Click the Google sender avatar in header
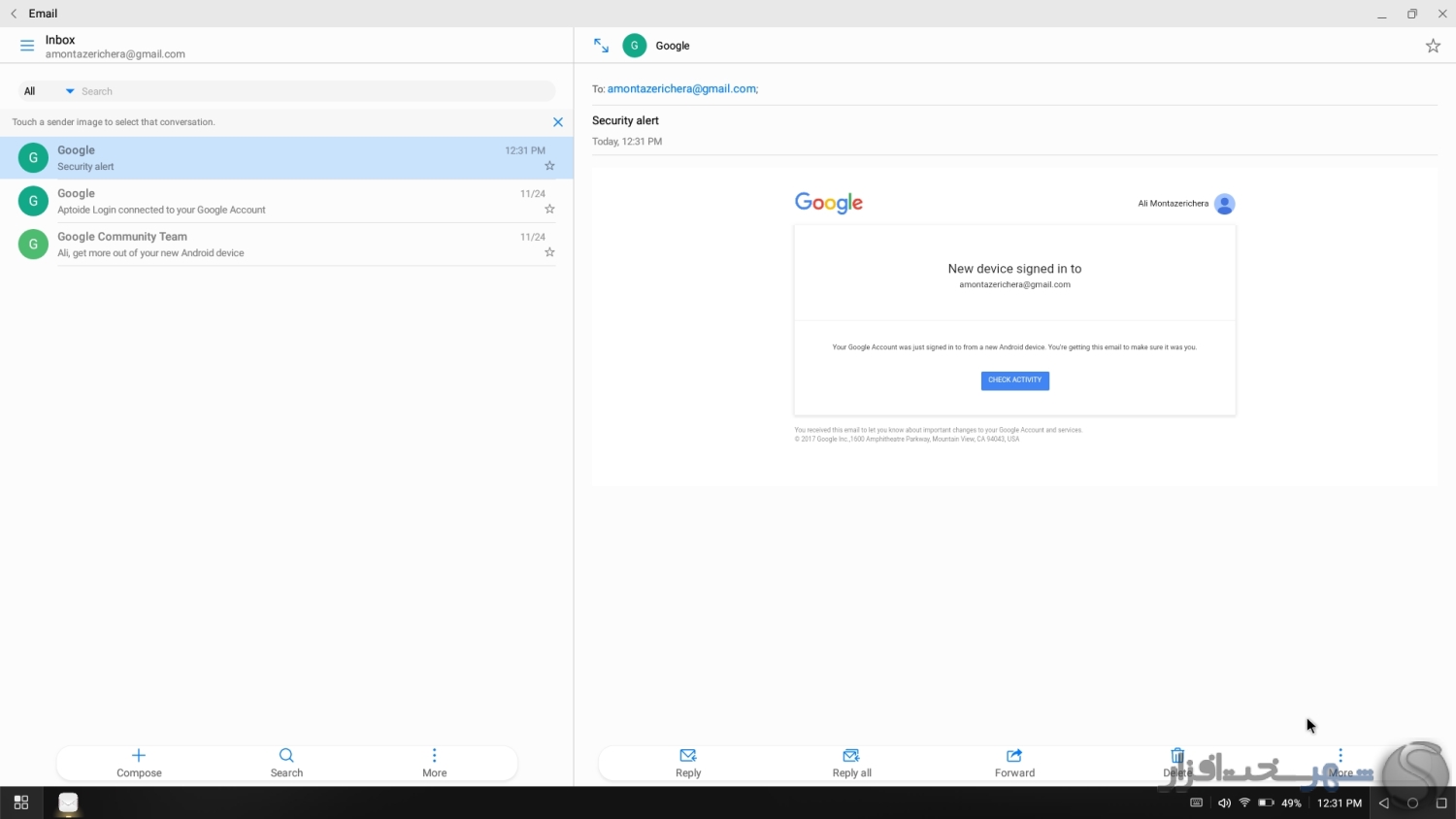The height and width of the screenshot is (819, 1456). click(635, 46)
